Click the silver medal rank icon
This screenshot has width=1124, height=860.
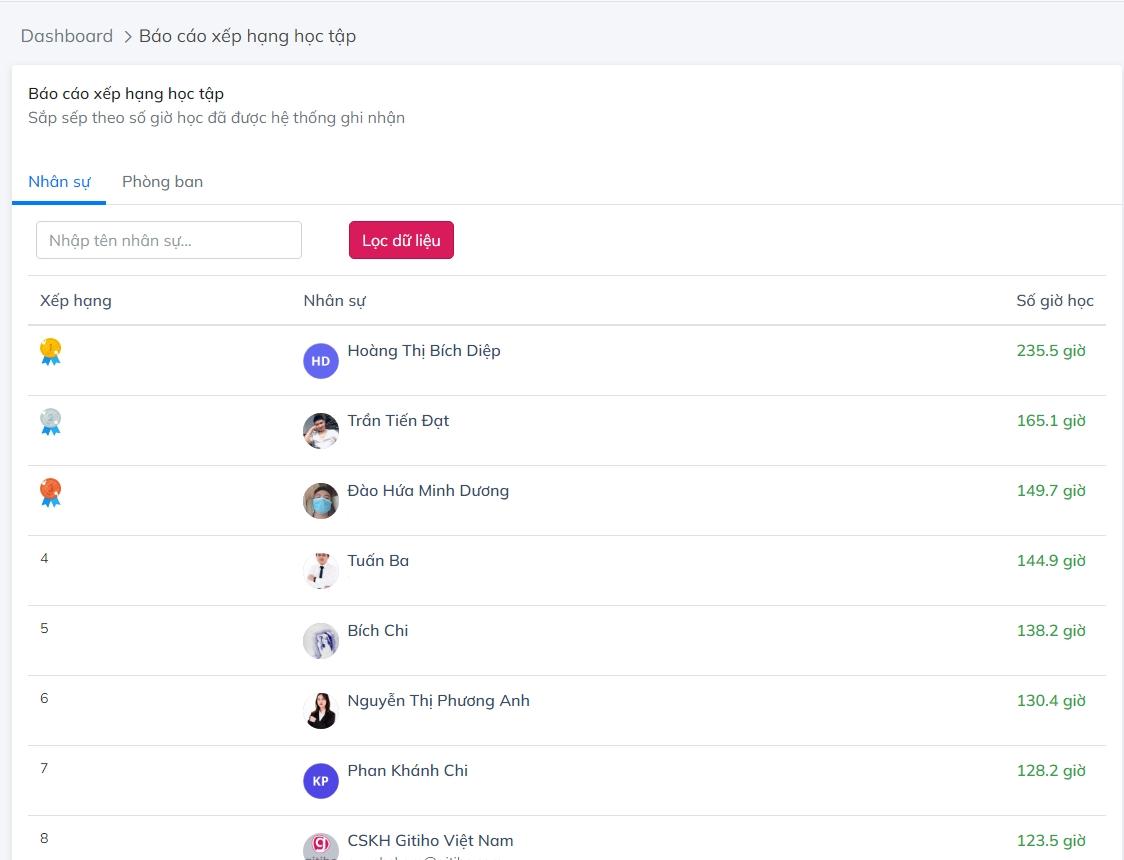click(50, 421)
